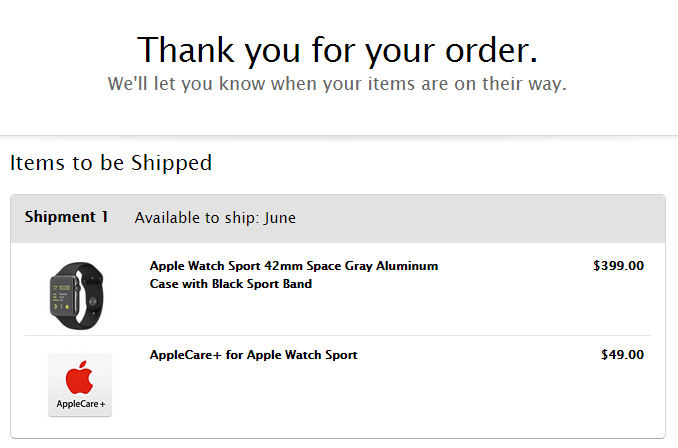Click the red Apple logo on AppleCare+ badge
The width and height of the screenshot is (678, 448).
tap(80, 379)
